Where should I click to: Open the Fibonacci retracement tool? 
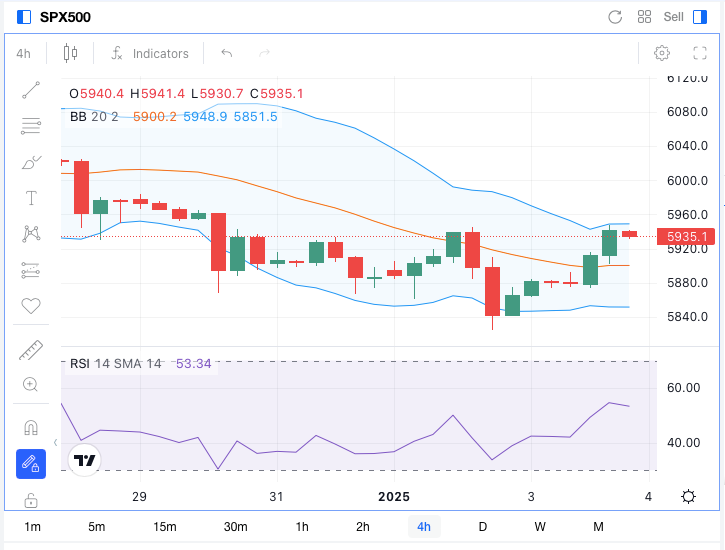click(x=30, y=126)
